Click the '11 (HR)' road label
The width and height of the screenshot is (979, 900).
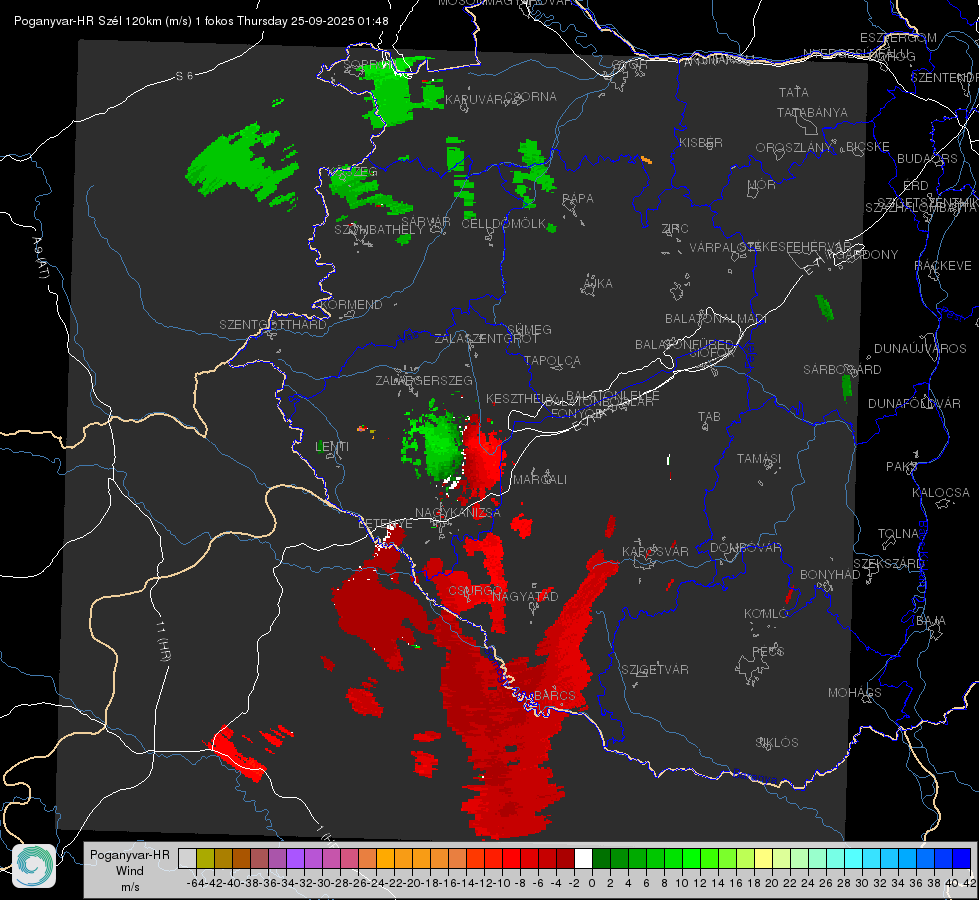point(162,641)
